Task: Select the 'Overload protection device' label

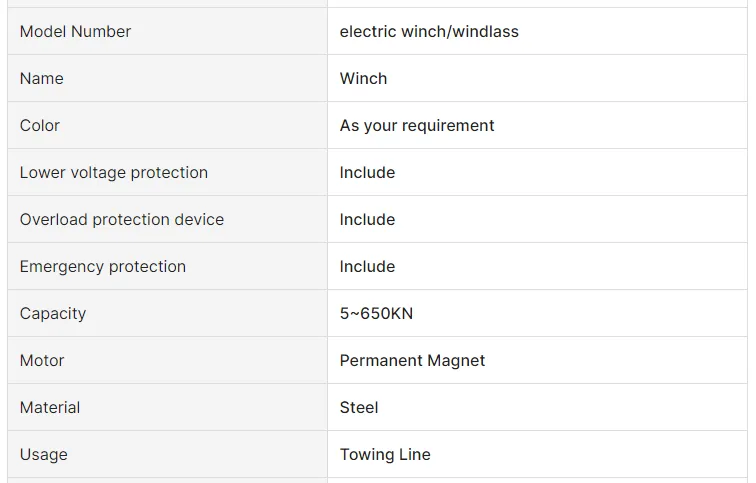Action: (x=122, y=220)
